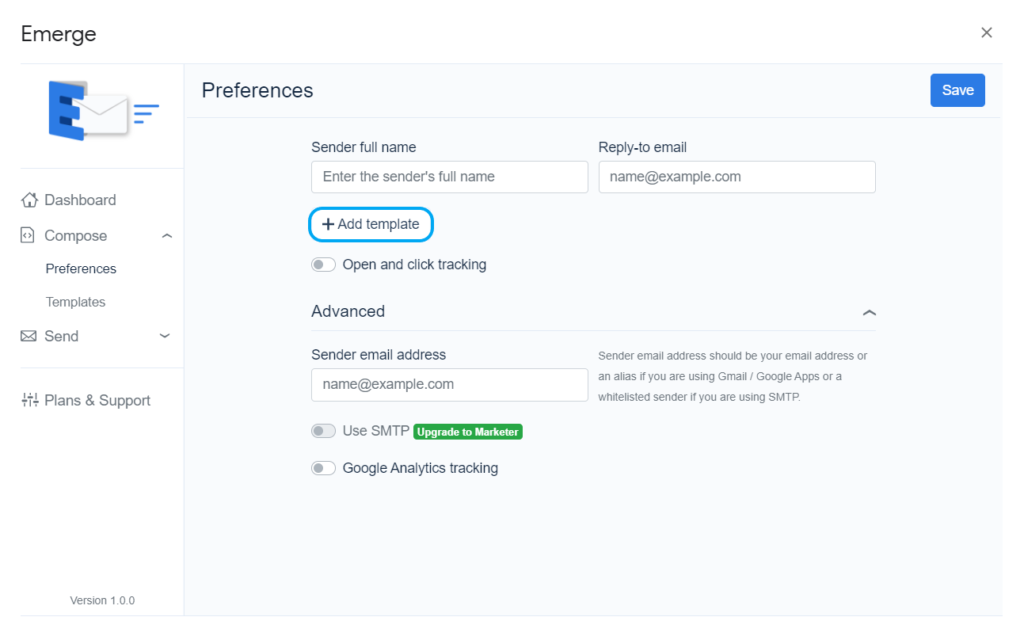The height and width of the screenshot is (636, 1024).
Task: Enable Open and click tracking toggle
Action: pyautogui.click(x=323, y=265)
